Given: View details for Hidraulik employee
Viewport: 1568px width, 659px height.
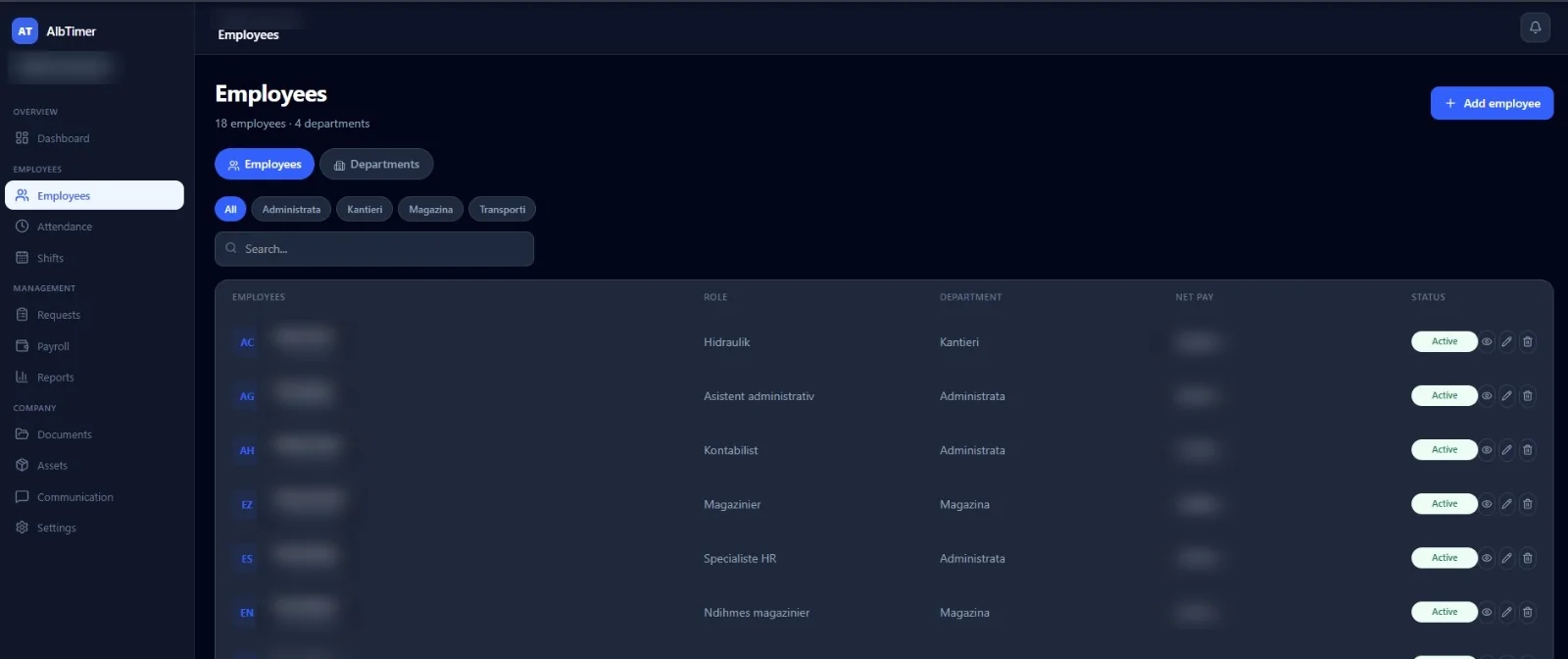Looking at the screenshot, I should [x=1487, y=342].
